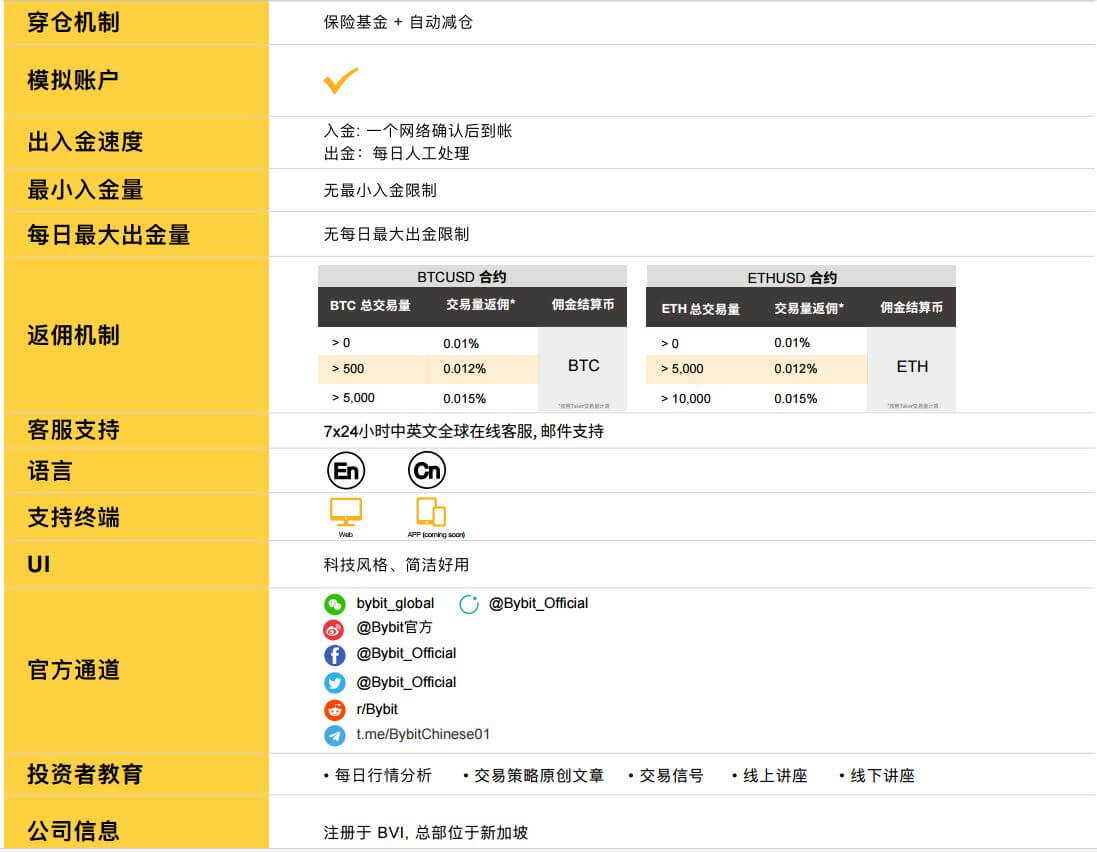This screenshot has height=852, width=1097.
Task: Click the teal circle icon before @Bybit_Official
Action: coord(469,604)
